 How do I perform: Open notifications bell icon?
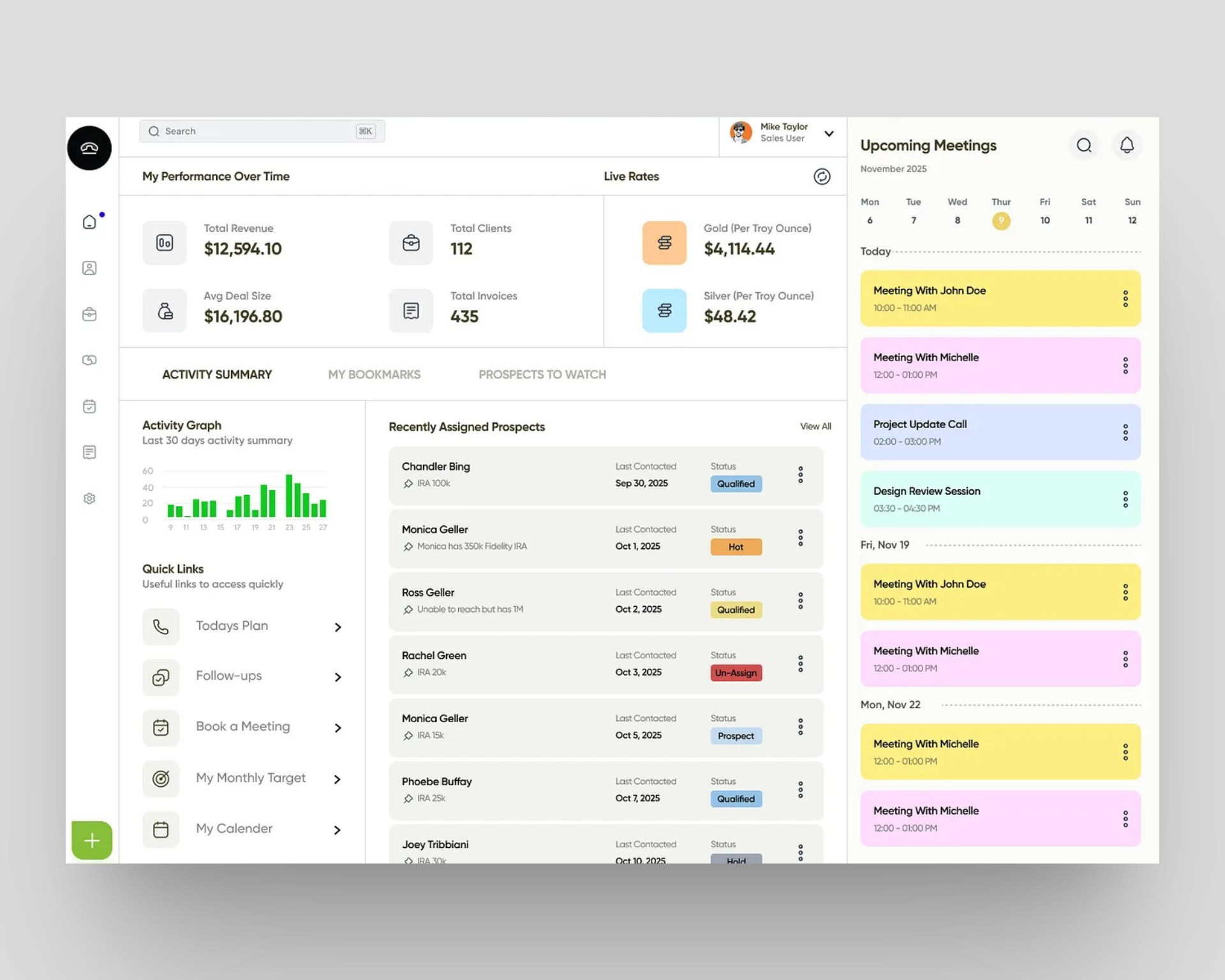(x=1127, y=145)
